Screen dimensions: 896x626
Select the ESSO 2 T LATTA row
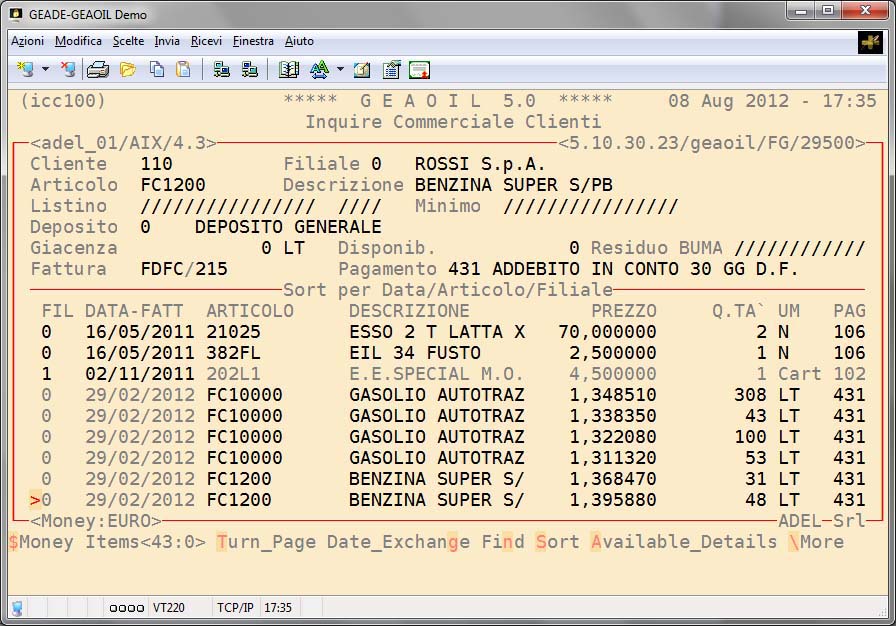tap(436, 332)
